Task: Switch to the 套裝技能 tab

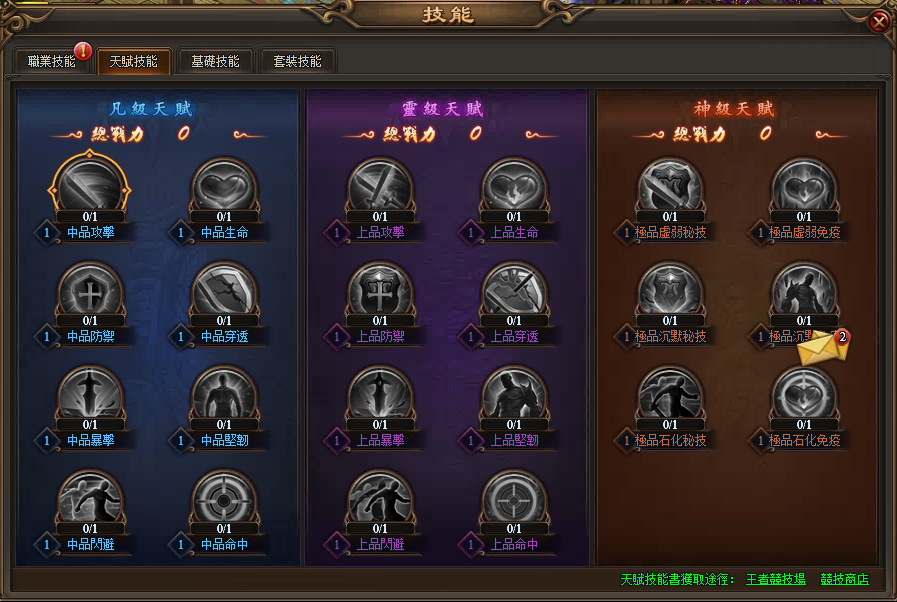Action: [x=297, y=61]
